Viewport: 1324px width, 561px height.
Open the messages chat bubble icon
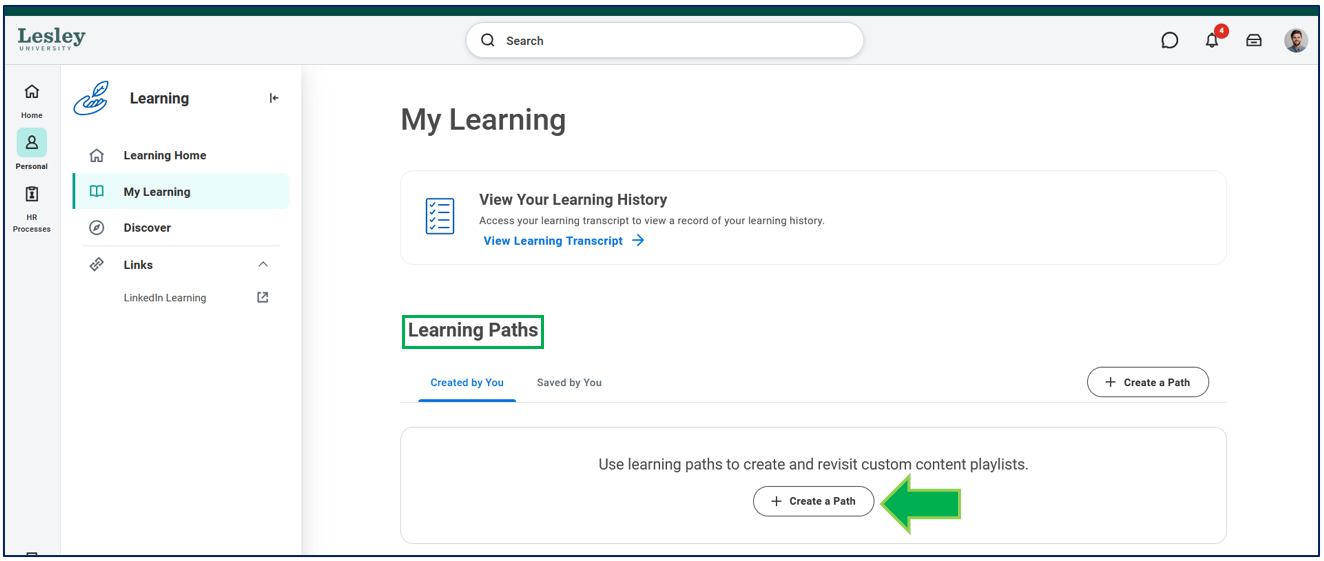(x=1169, y=41)
